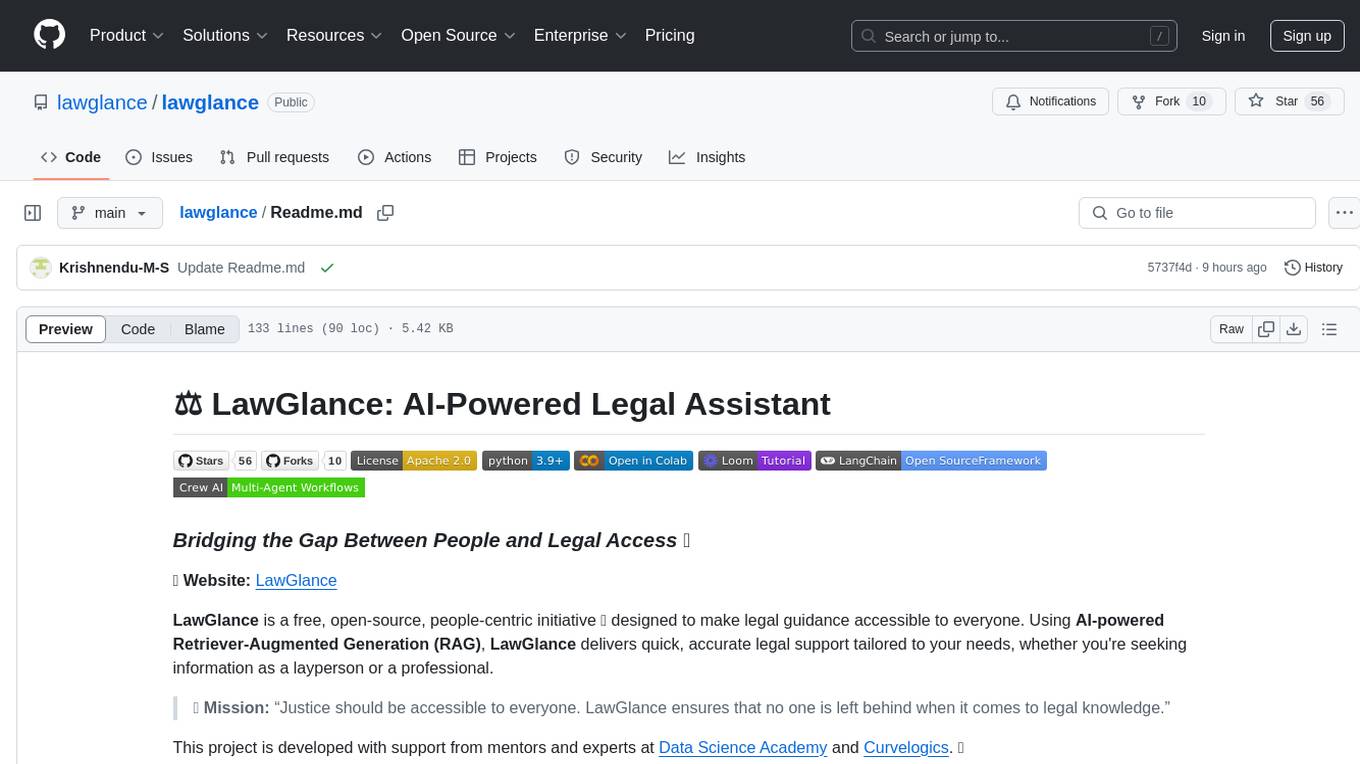Open the Pull requests tab
The image size is (1360, 764).
tap(274, 157)
